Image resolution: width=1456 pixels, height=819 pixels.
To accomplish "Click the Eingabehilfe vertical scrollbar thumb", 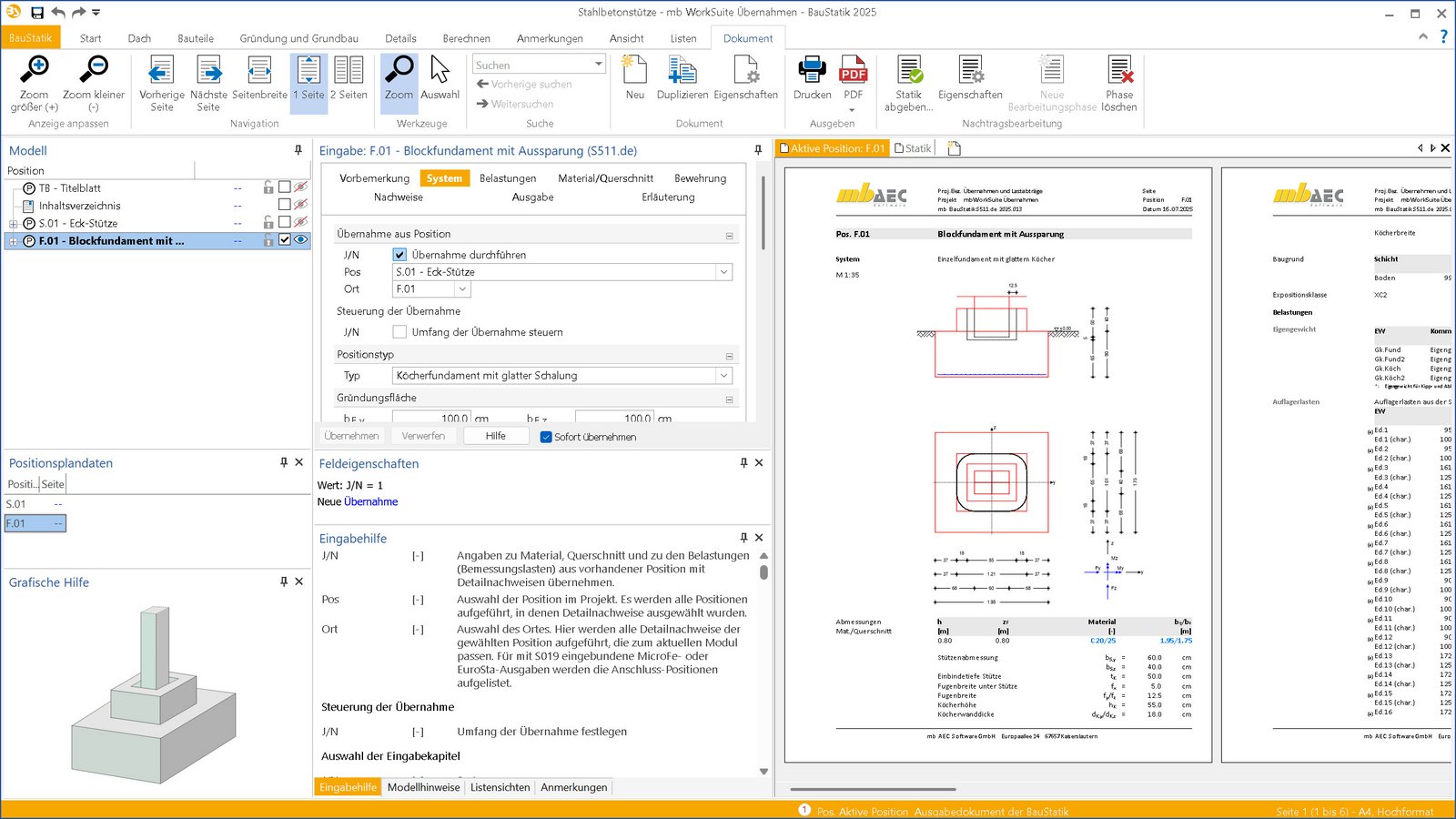I will pos(763,572).
